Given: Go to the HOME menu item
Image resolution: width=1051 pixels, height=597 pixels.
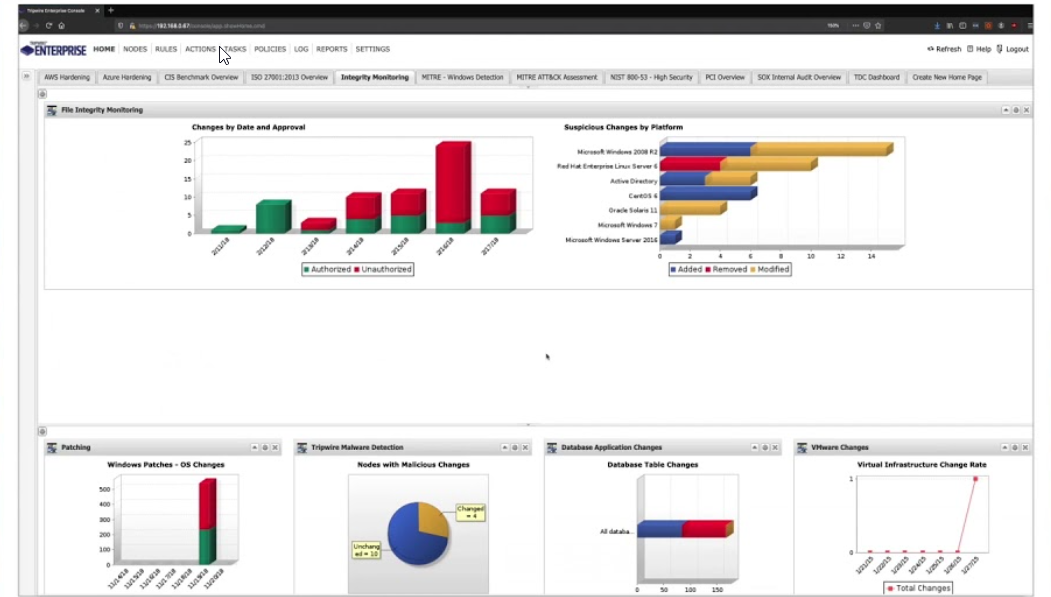Looking at the screenshot, I should point(104,49).
